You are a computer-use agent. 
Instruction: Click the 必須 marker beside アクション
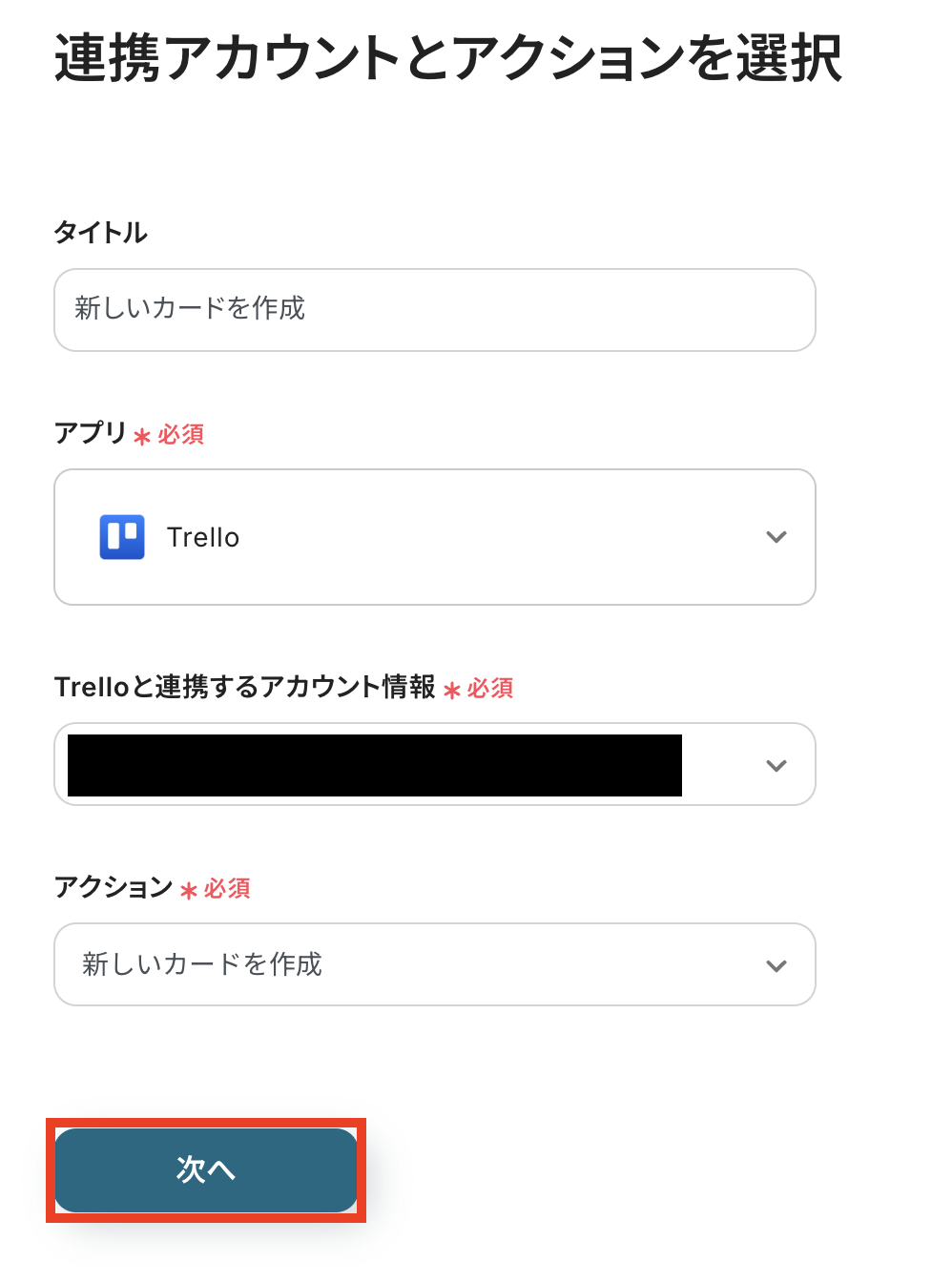(227, 889)
